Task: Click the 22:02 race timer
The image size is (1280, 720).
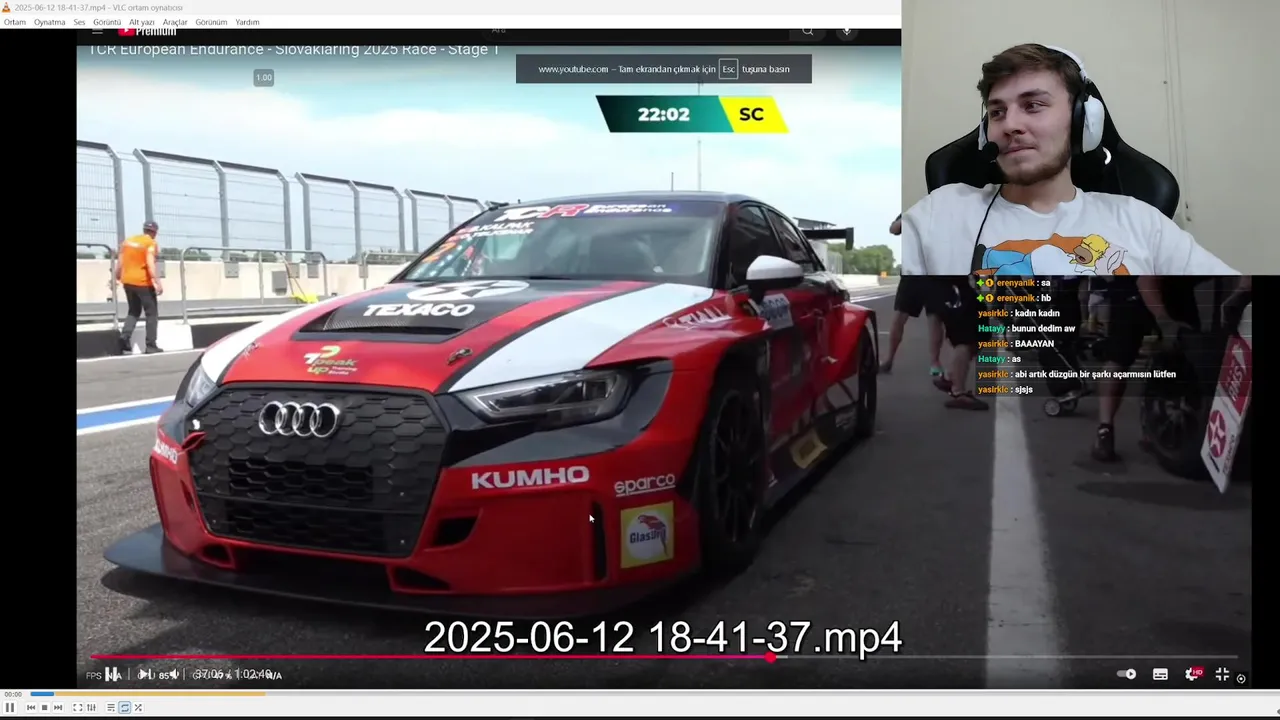Action: (x=664, y=114)
